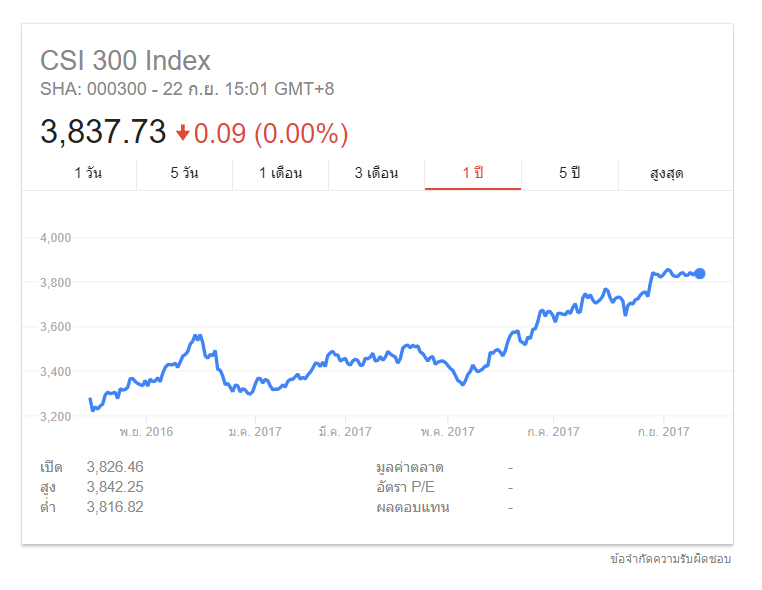Screen dimensions: 762x590
Task: Open the ข้อจำกัดความรับผิดชอบ disclaimer link
Action: coord(670,559)
